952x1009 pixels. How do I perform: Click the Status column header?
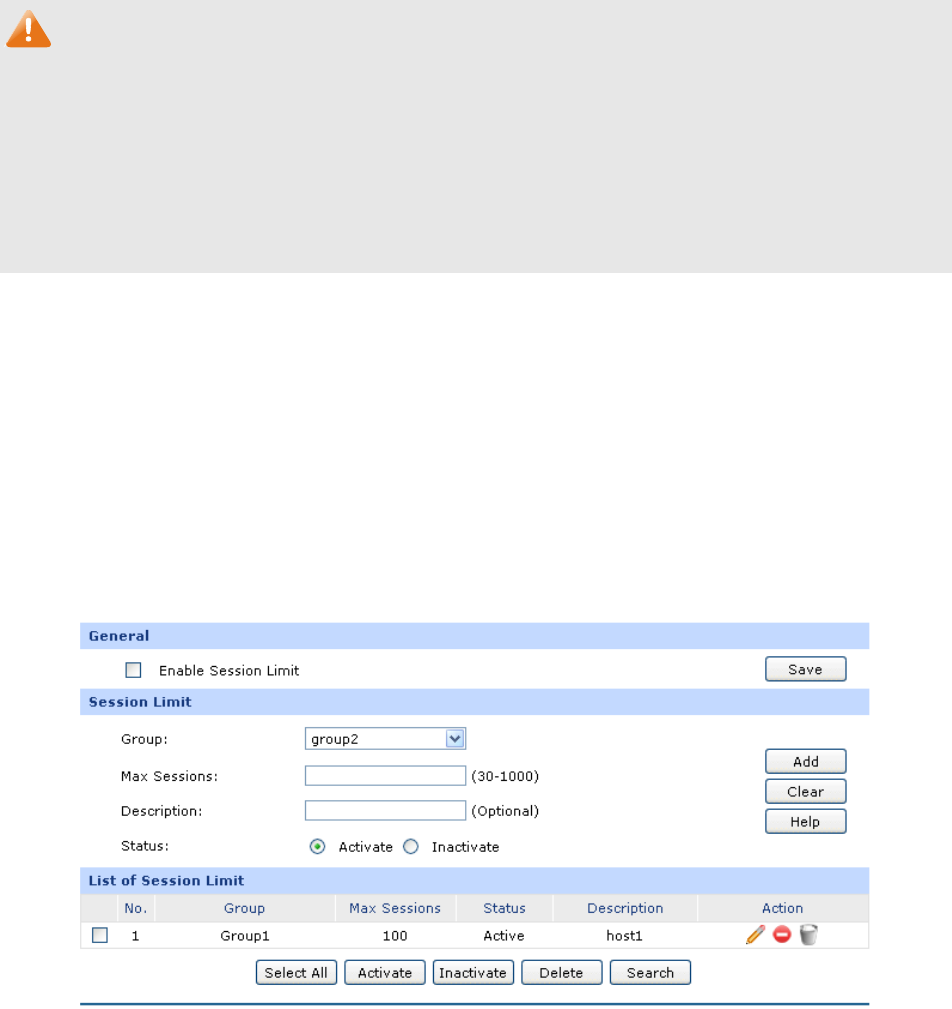click(504, 908)
